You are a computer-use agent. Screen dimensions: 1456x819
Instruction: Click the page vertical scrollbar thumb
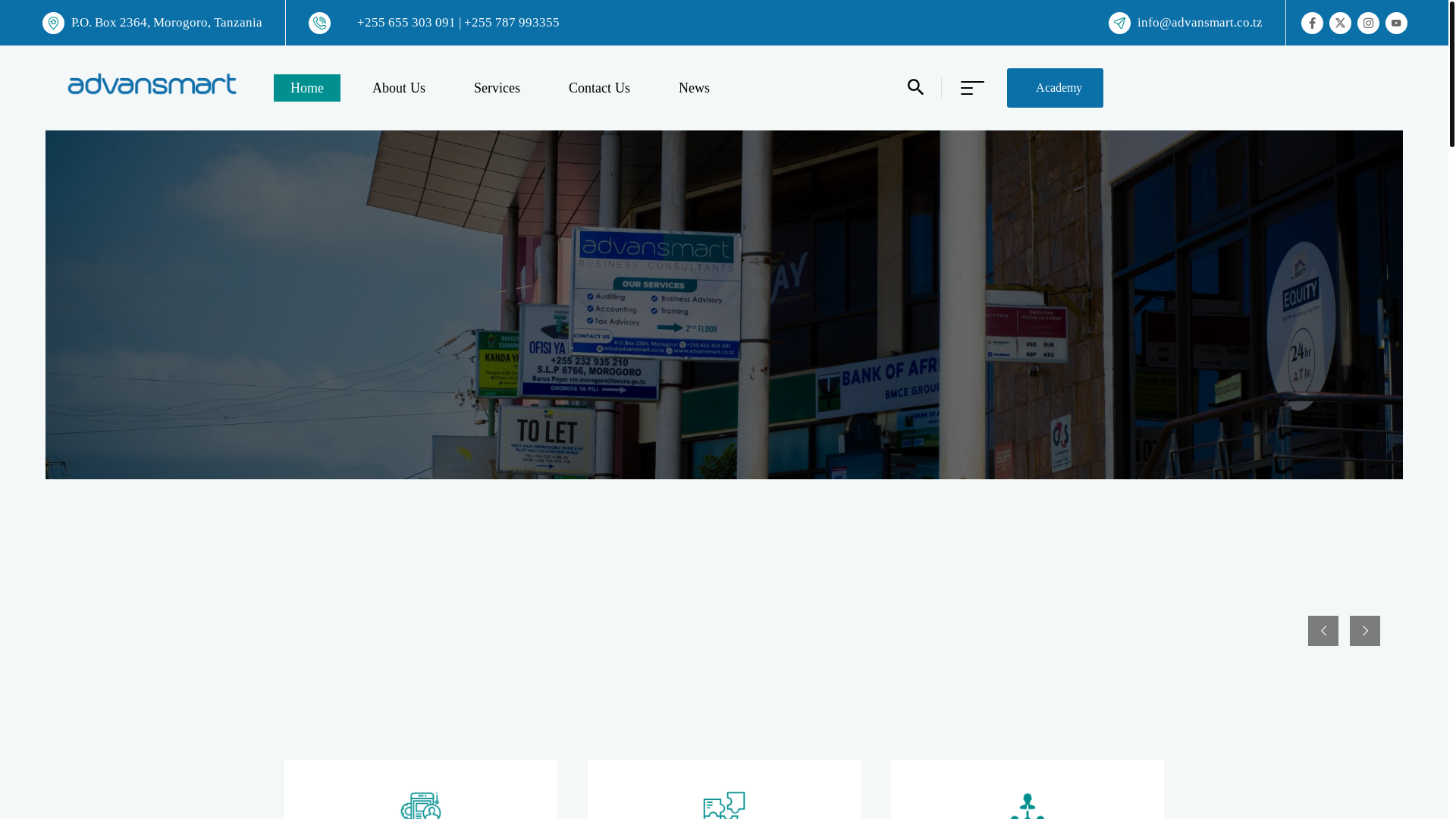[1451, 74]
